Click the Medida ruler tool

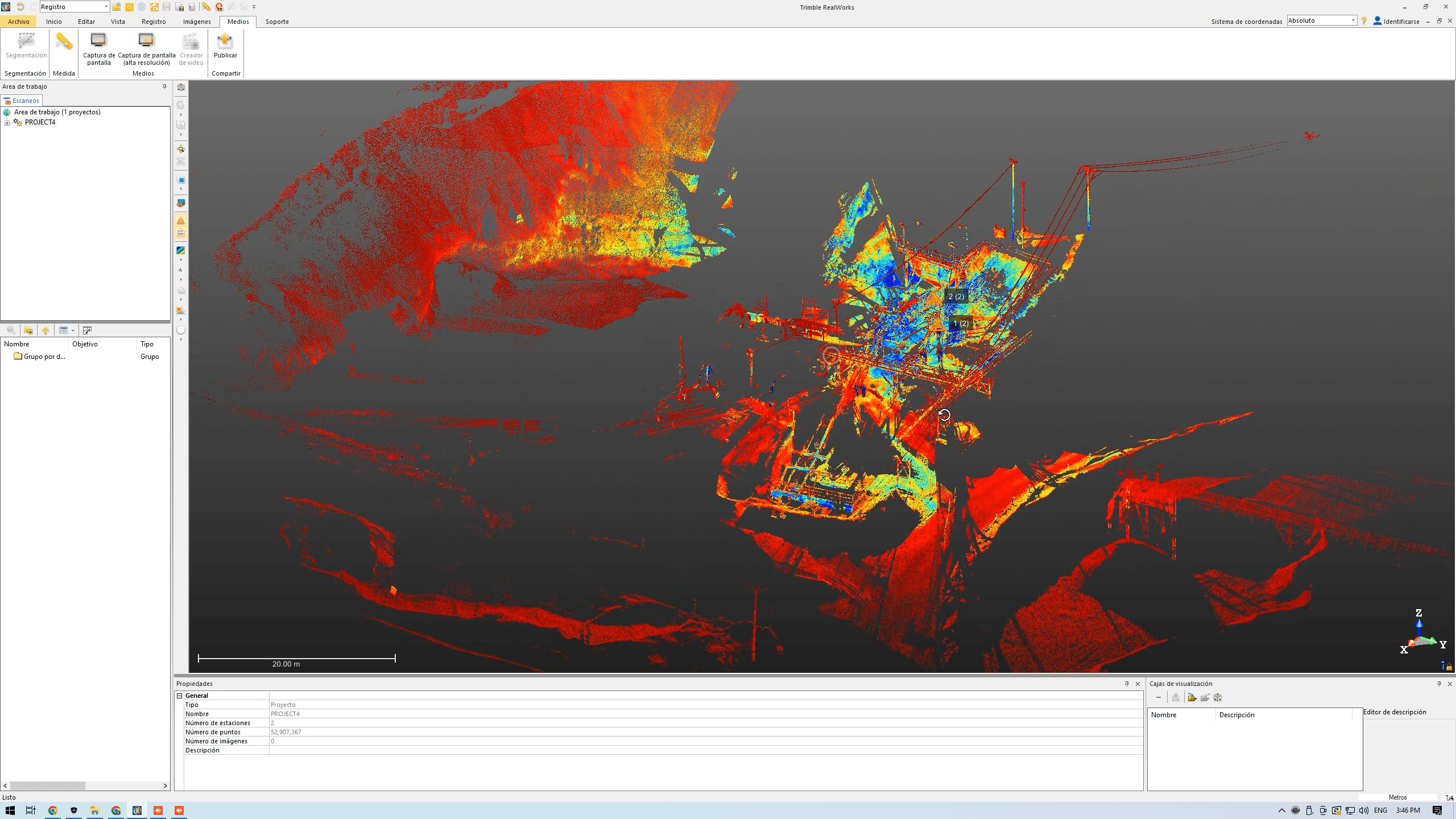pos(64,43)
